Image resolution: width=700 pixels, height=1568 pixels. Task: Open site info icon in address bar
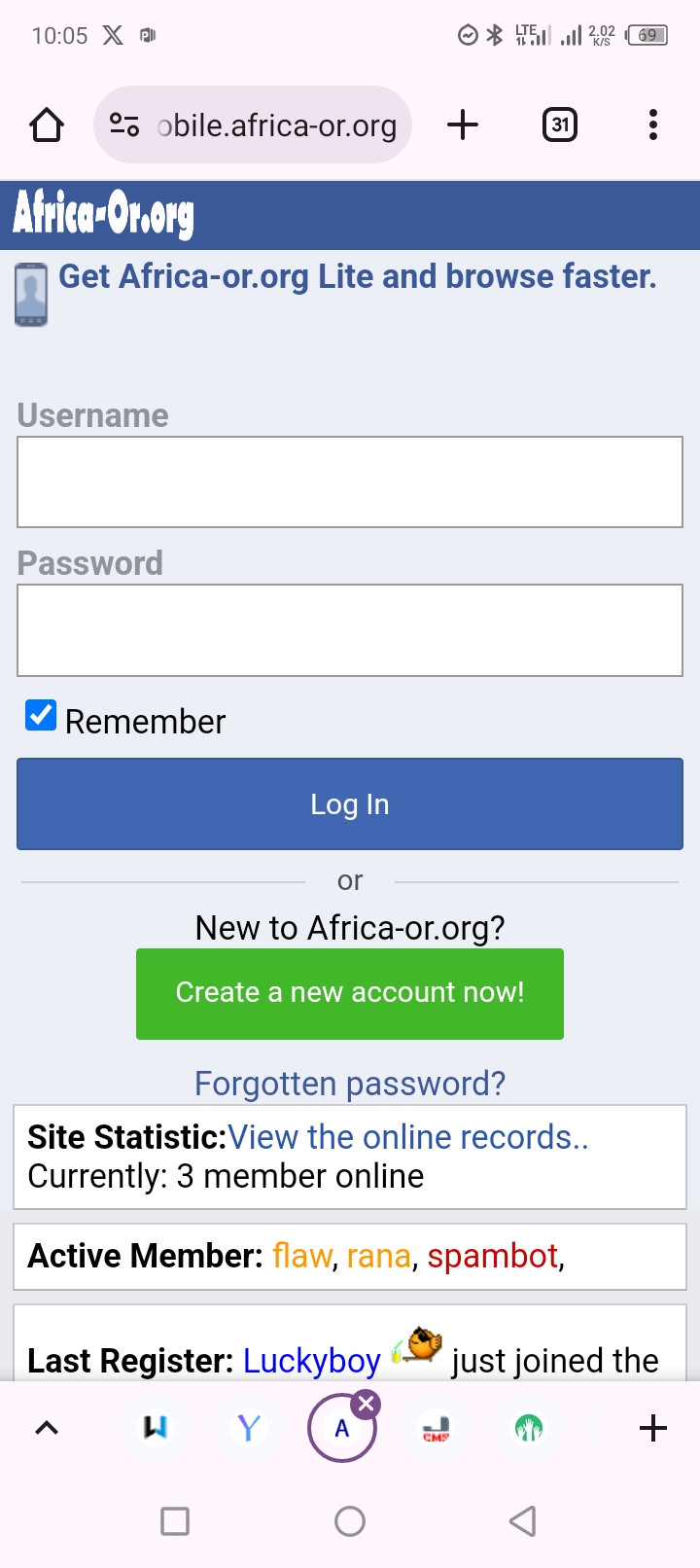(124, 125)
